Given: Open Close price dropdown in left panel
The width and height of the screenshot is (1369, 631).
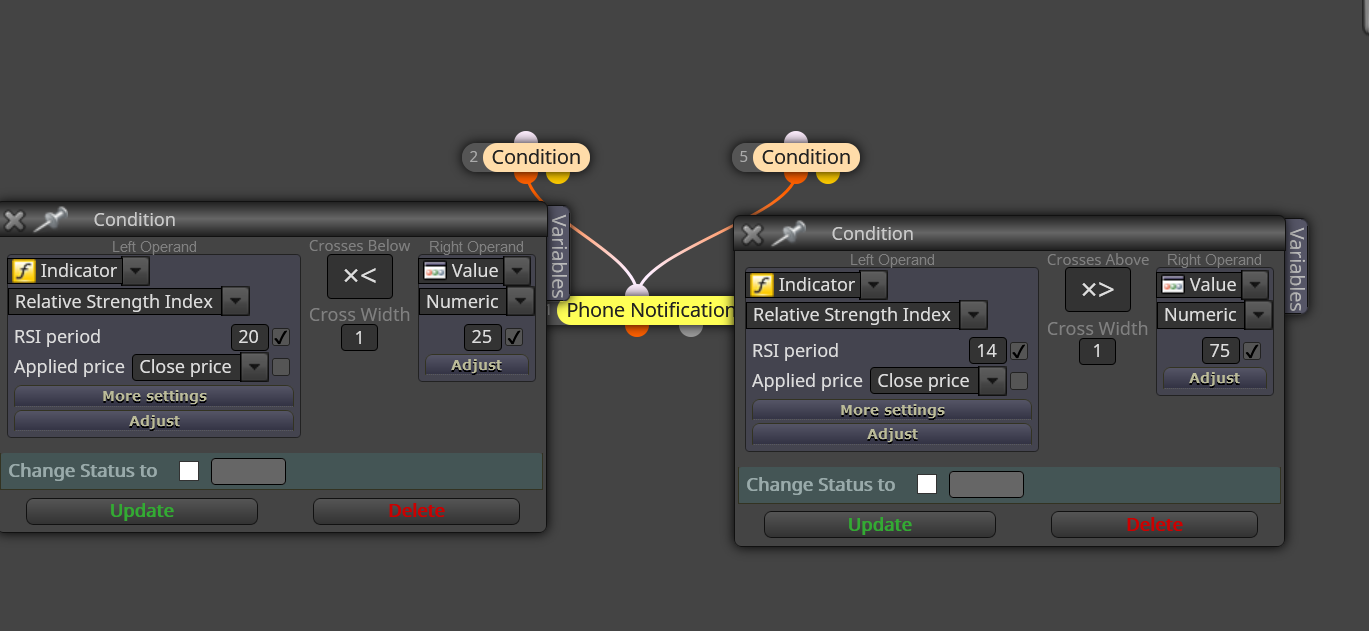Looking at the screenshot, I should (255, 367).
